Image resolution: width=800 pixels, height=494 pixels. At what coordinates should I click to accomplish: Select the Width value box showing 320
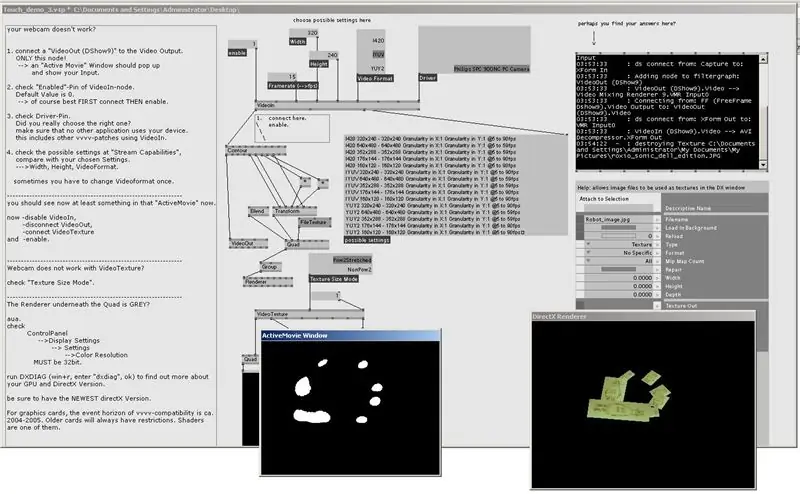[304, 33]
